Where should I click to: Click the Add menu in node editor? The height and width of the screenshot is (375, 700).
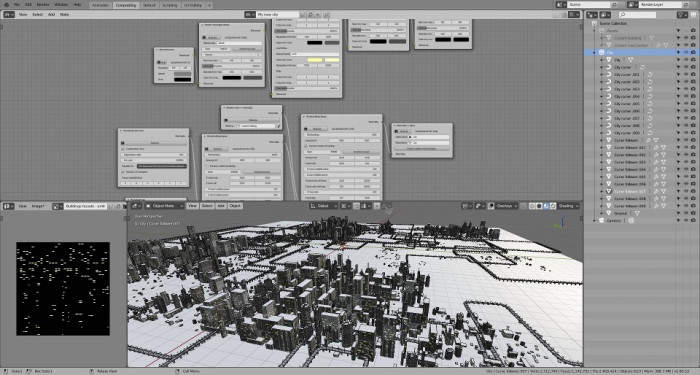click(x=51, y=14)
